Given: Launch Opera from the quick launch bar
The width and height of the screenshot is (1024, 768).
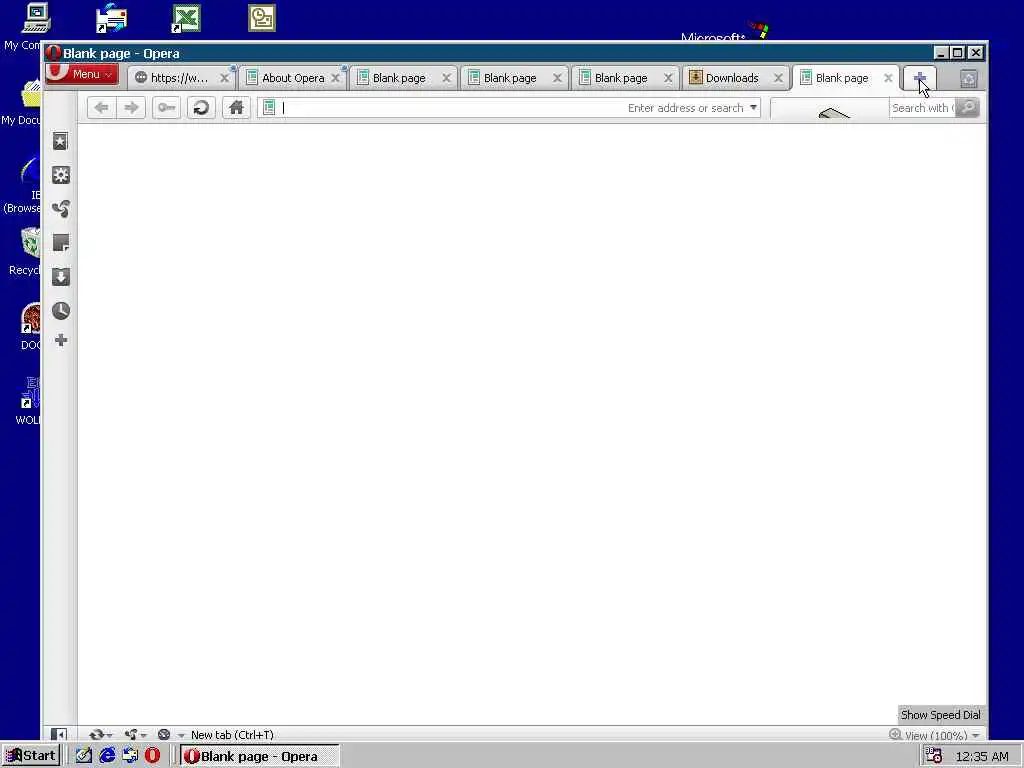Looking at the screenshot, I should coord(152,756).
